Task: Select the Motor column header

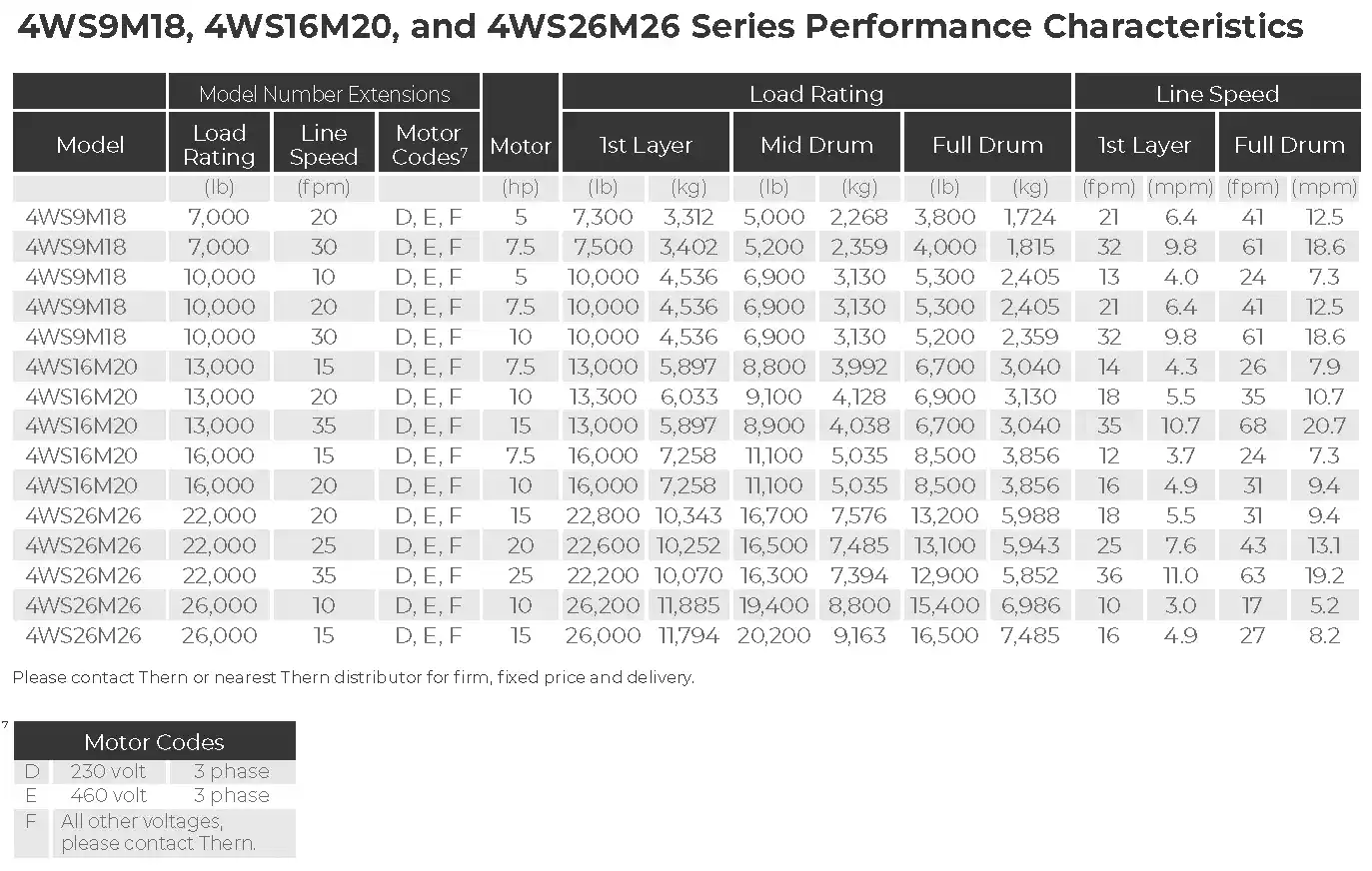Action: click(521, 146)
